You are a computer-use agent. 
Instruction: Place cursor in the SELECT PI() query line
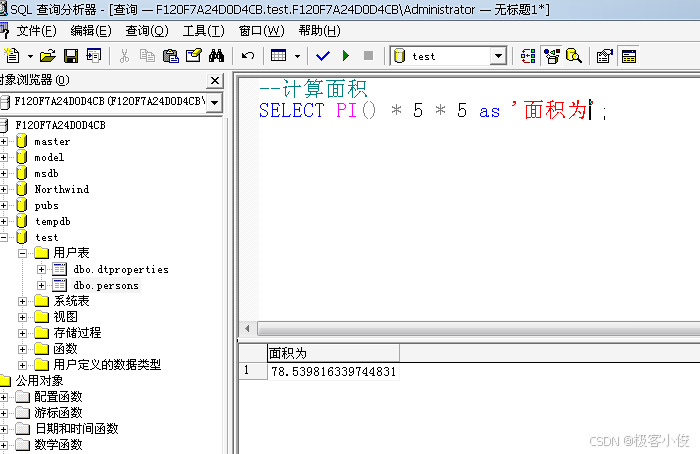pyautogui.click(x=432, y=110)
